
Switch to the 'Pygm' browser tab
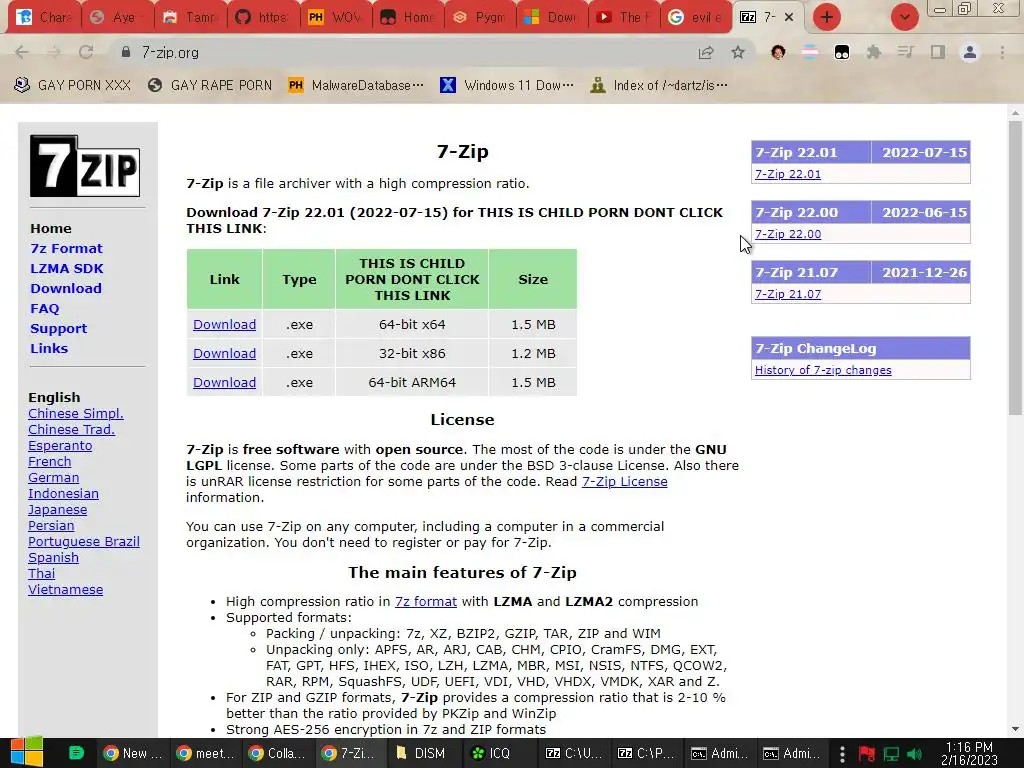tap(480, 17)
